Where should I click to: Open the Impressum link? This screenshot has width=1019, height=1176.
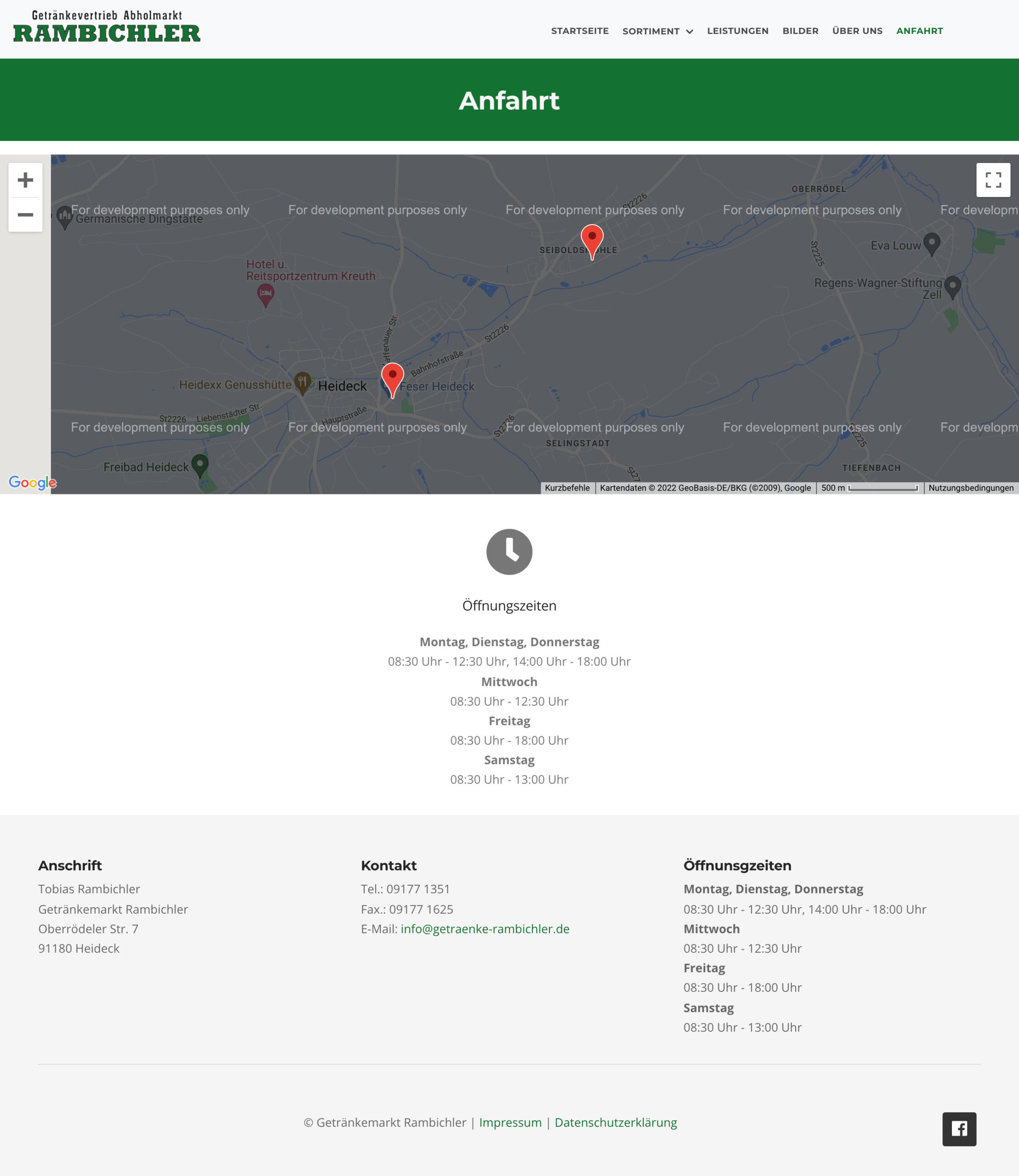click(510, 1123)
